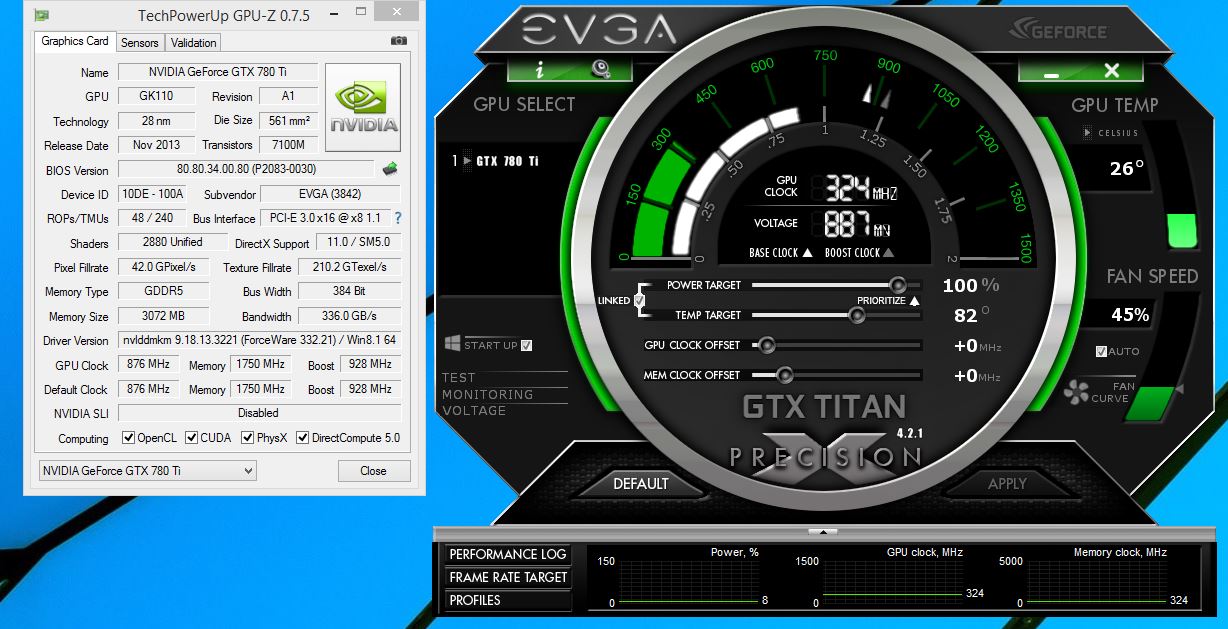Click the Apply button in Precision
This screenshot has width=1228, height=629.
point(1007,484)
